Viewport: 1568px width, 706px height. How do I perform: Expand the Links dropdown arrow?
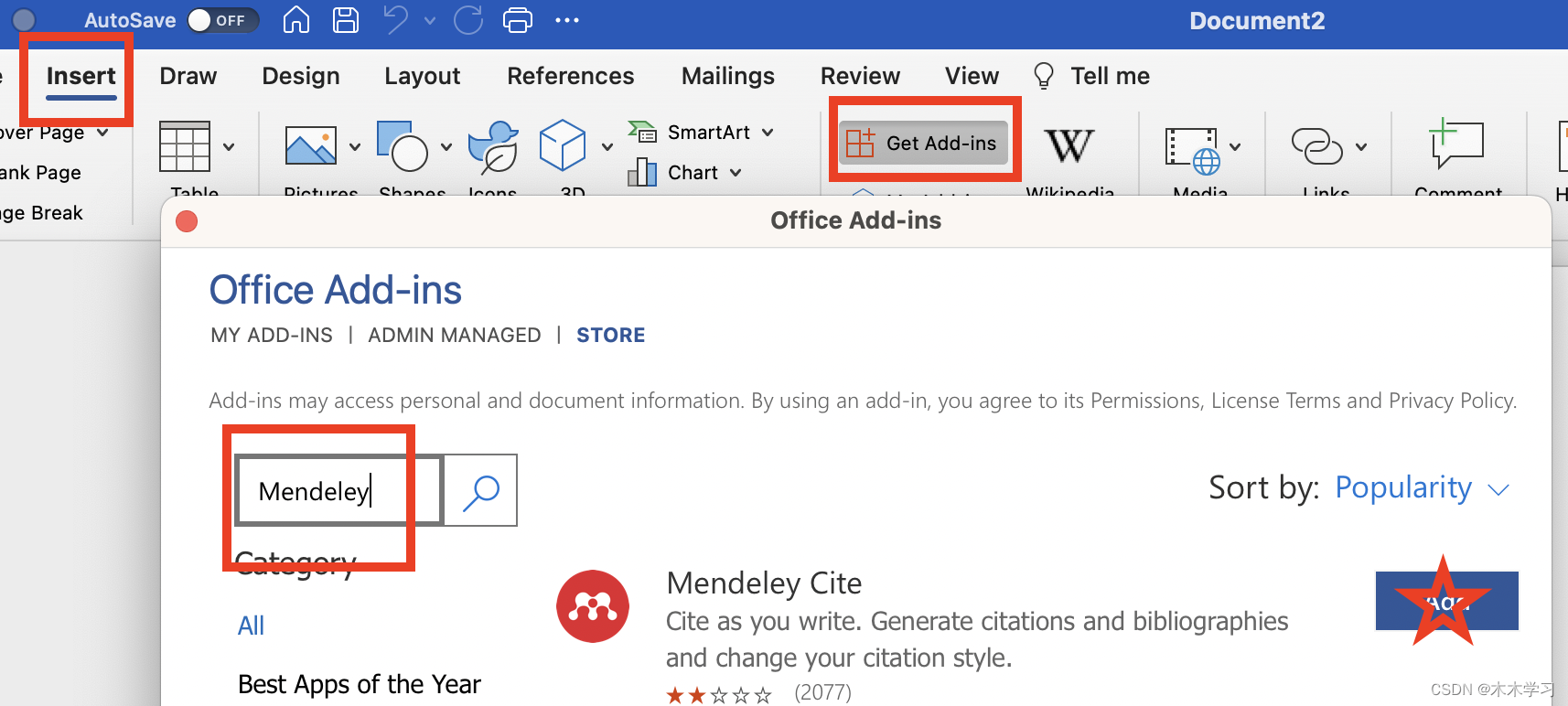[1361, 146]
